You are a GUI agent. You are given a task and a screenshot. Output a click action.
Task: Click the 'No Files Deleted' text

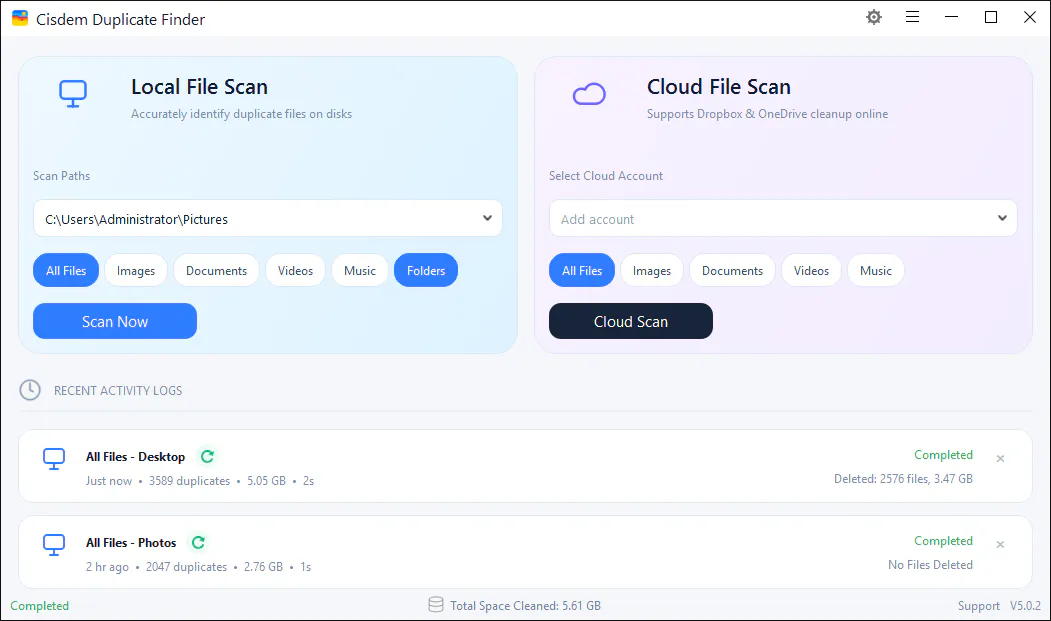(930, 565)
